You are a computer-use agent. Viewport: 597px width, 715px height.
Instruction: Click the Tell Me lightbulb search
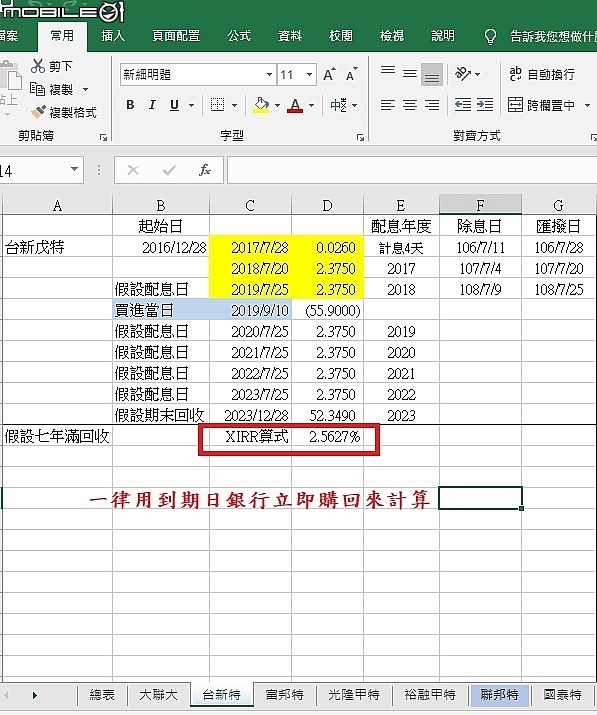coord(490,36)
